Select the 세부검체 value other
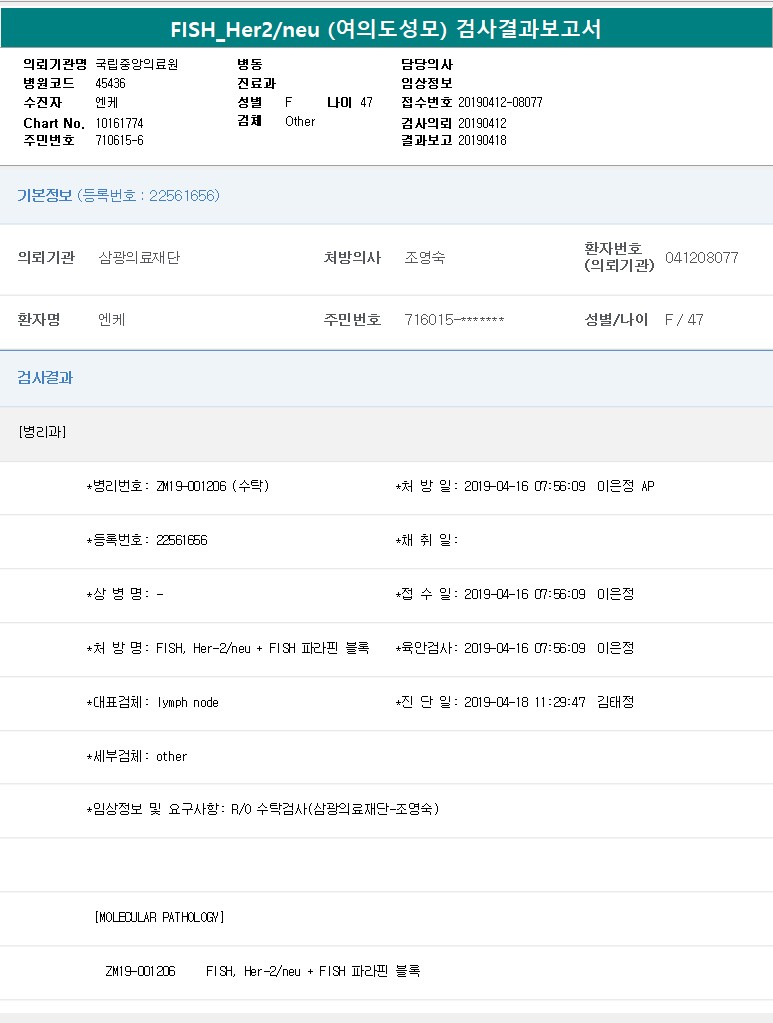 [172, 757]
